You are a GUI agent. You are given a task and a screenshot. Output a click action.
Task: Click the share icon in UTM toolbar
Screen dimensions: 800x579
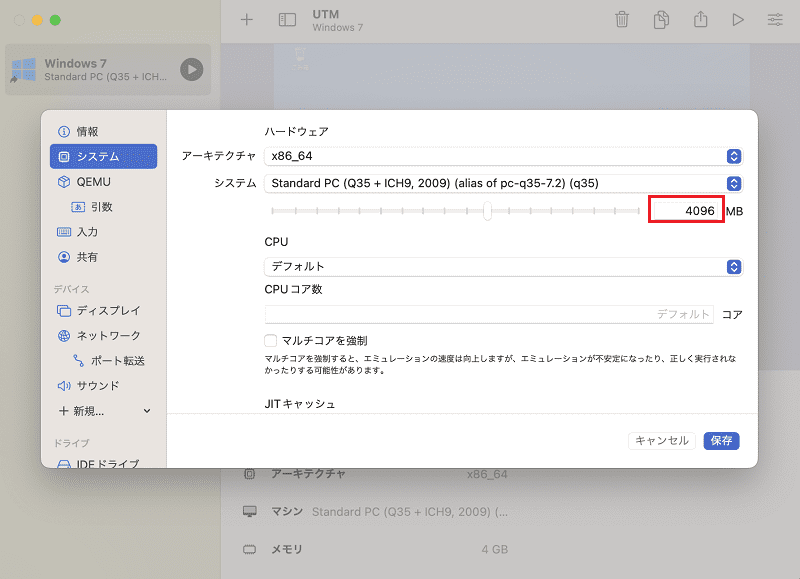(x=701, y=19)
